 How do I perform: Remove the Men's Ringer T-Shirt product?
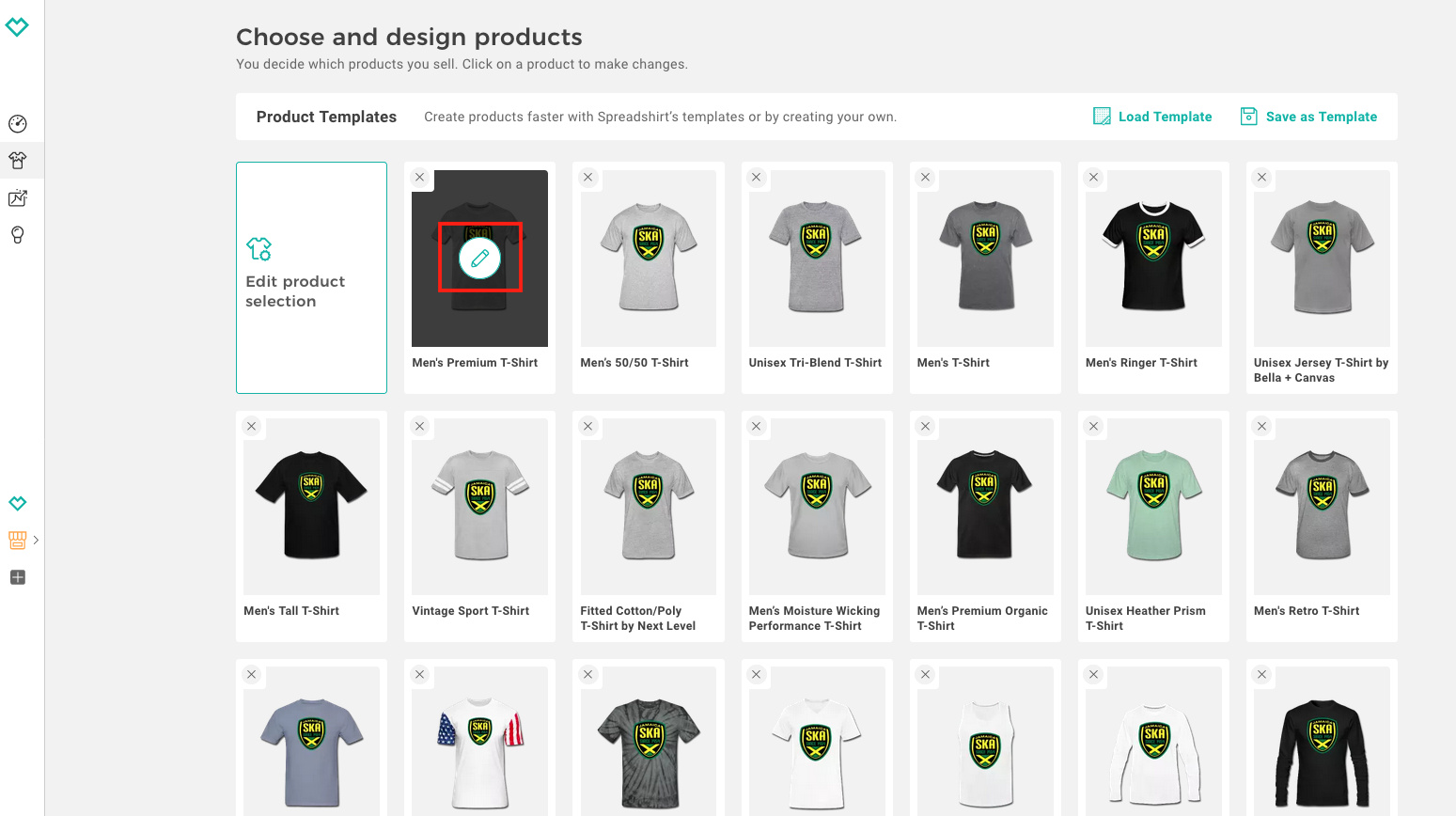click(x=1093, y=178)
